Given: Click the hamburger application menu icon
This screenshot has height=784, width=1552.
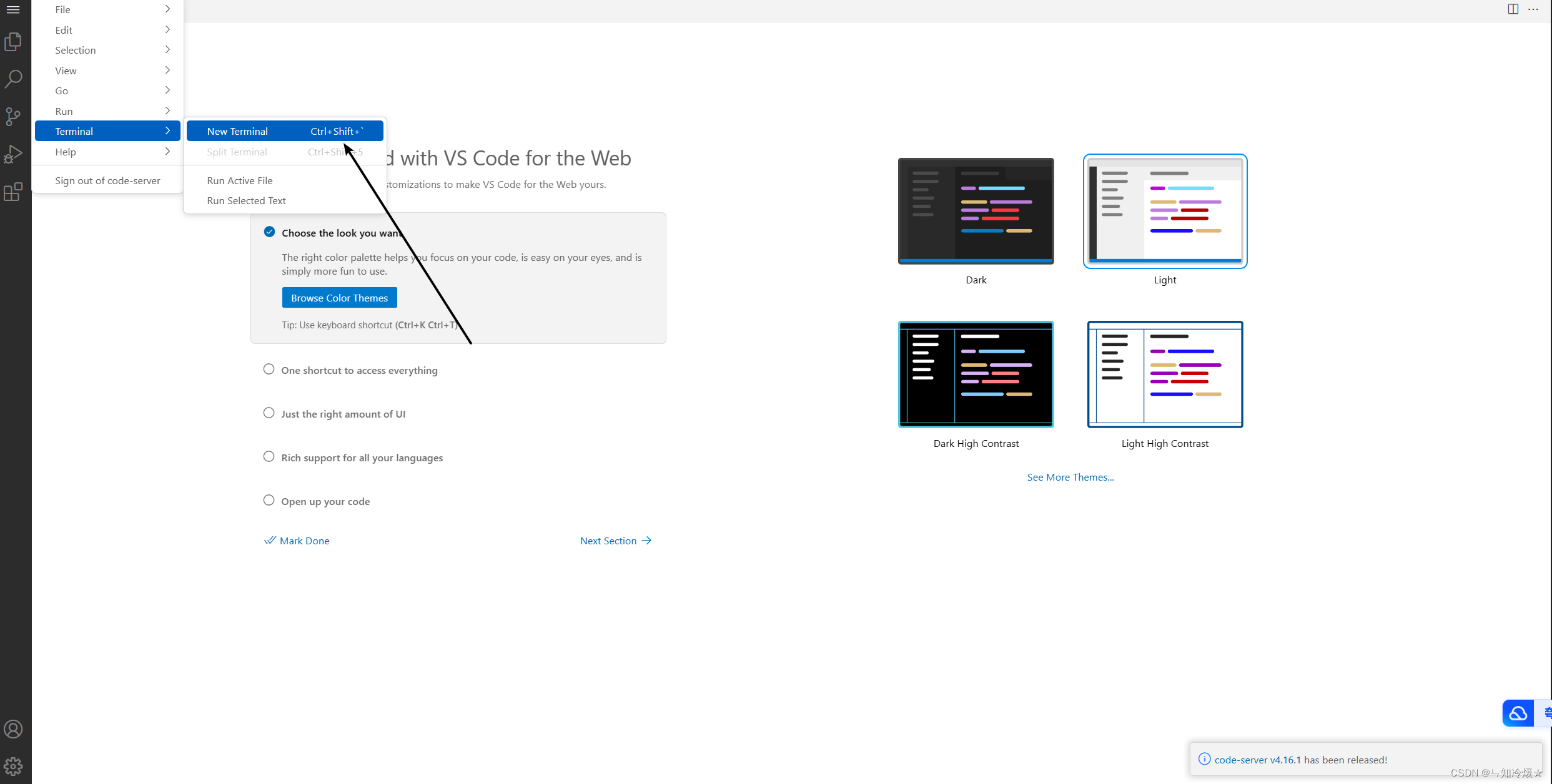Looking at the screenshot, I should tap(13, 9).
